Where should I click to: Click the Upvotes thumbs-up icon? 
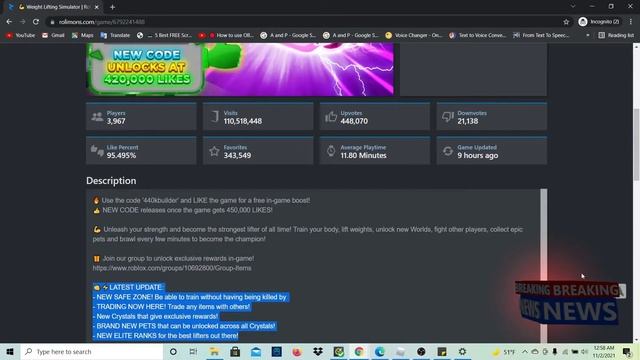coord(331,117)
